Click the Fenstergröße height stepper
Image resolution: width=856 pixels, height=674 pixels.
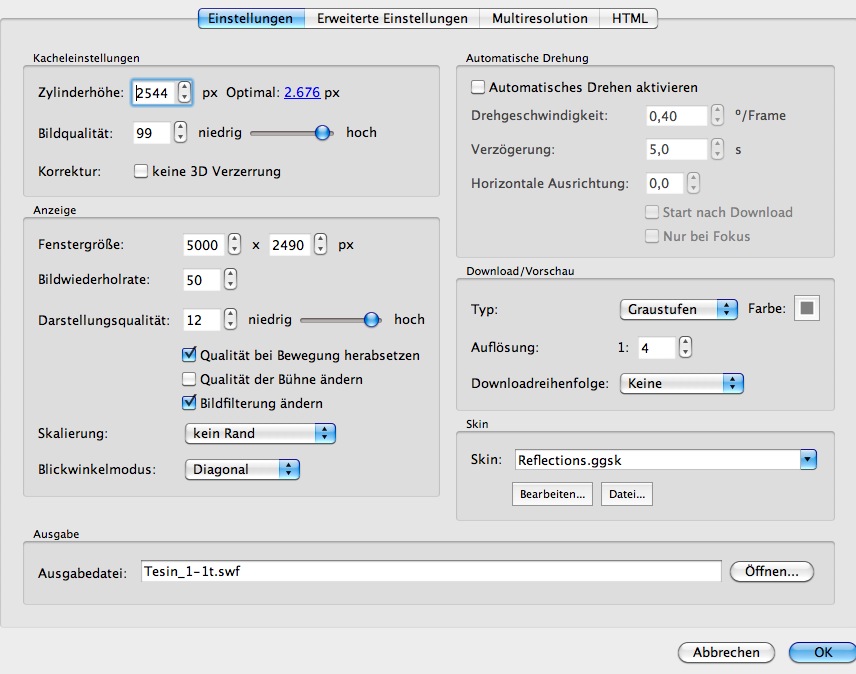tap(320, 245)
